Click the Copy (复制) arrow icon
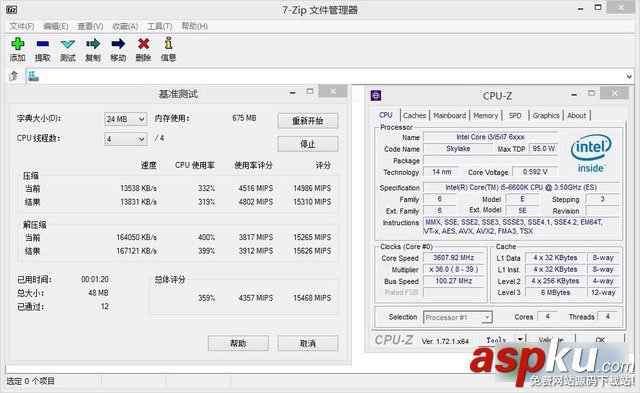The width and height of the screenshot is (640, 393). (93, 44)
